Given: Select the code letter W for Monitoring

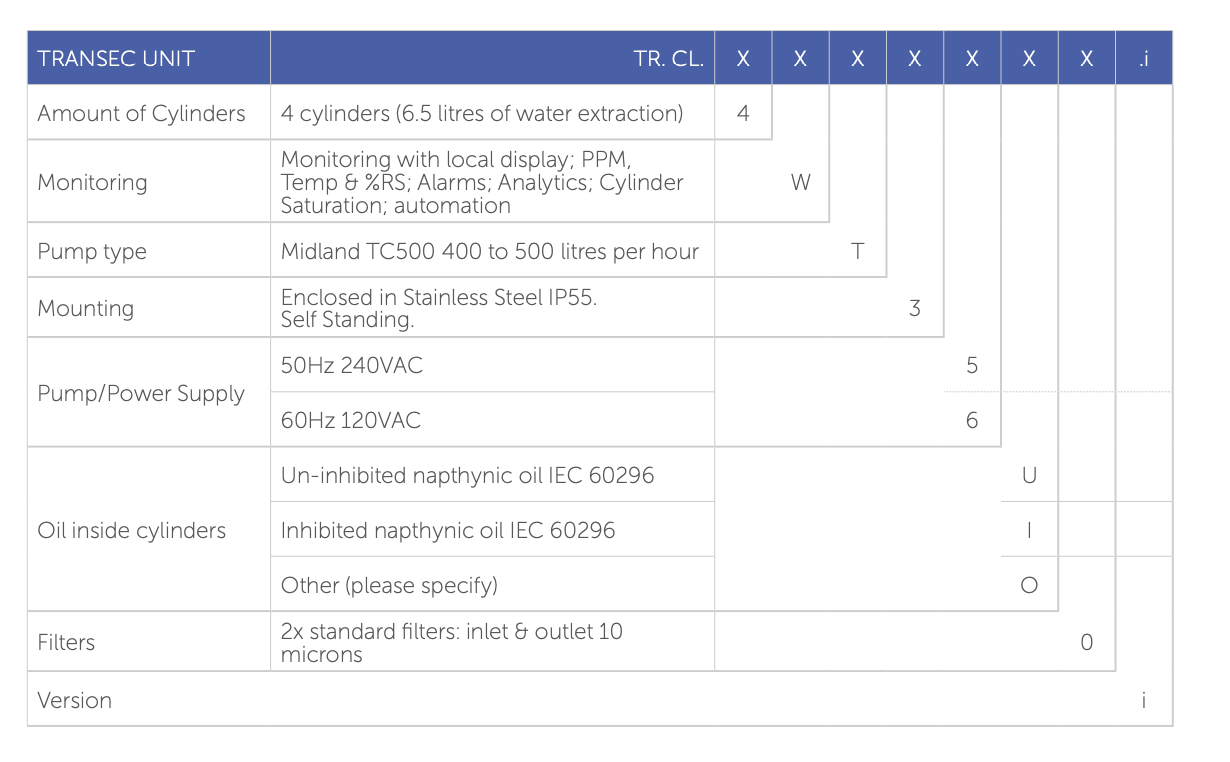Looking at the screenshot, I should (800, 182).
